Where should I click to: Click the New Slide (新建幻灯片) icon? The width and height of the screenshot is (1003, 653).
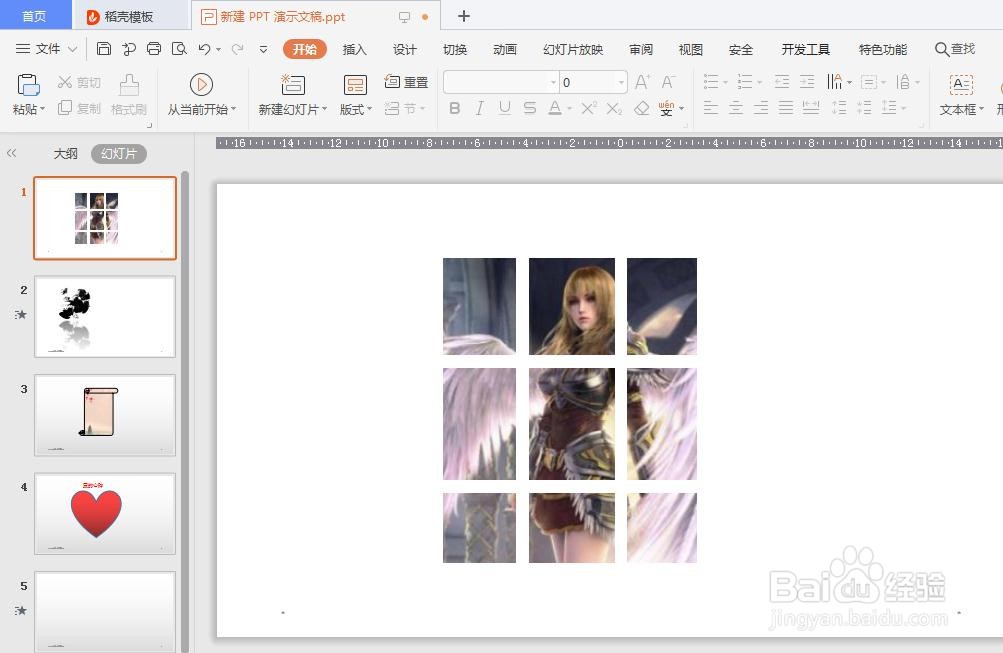[293, 85]
